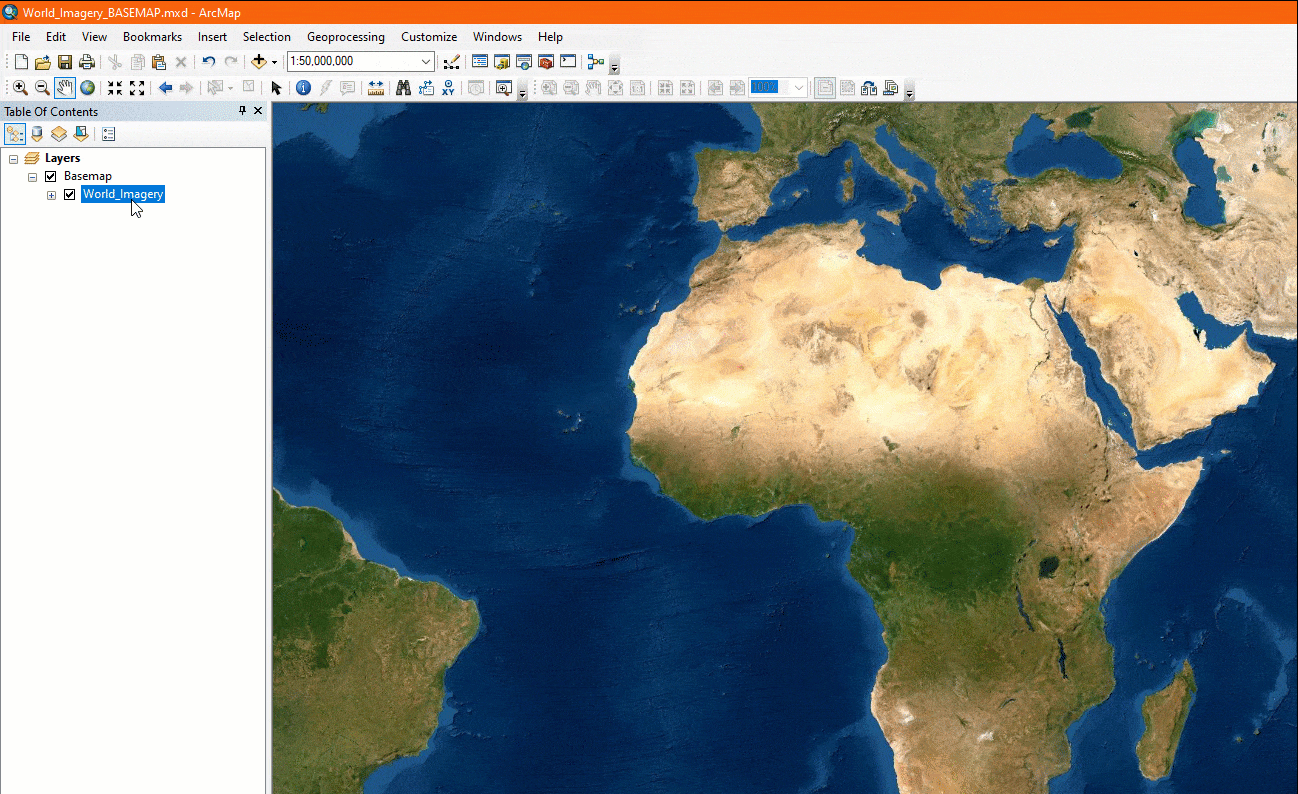This screenshot has height=794, width=1298.
Task: Open the Go To XY tool
Action: pyautogui.click(x=447, y=88)
